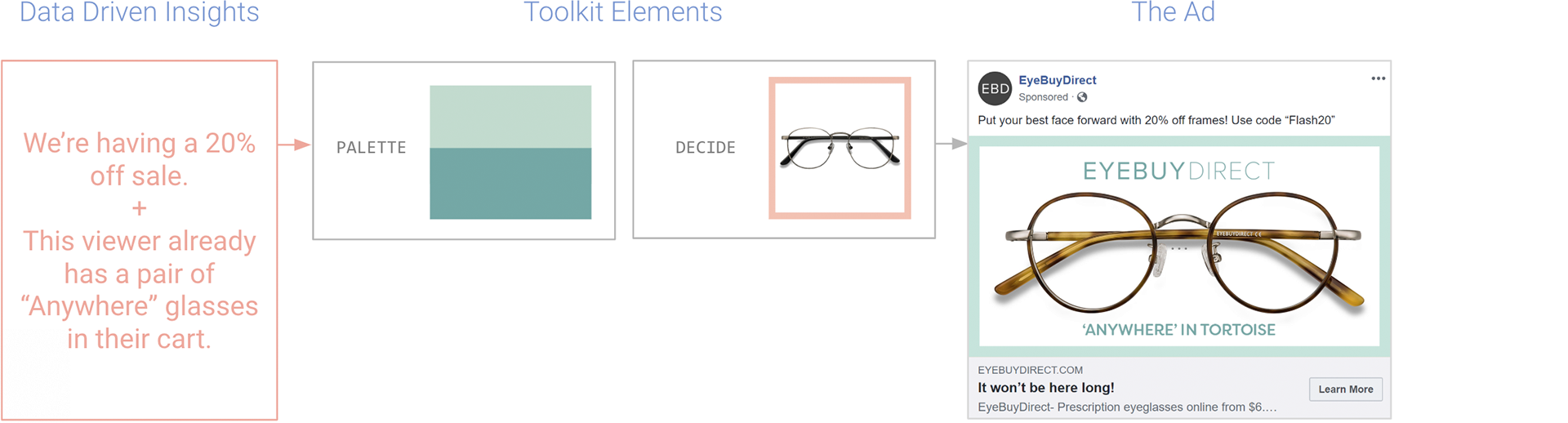Select the Data Driven Insights heading
The height and width of the screenshot is (423, 1568).
(x=139, y=12)
